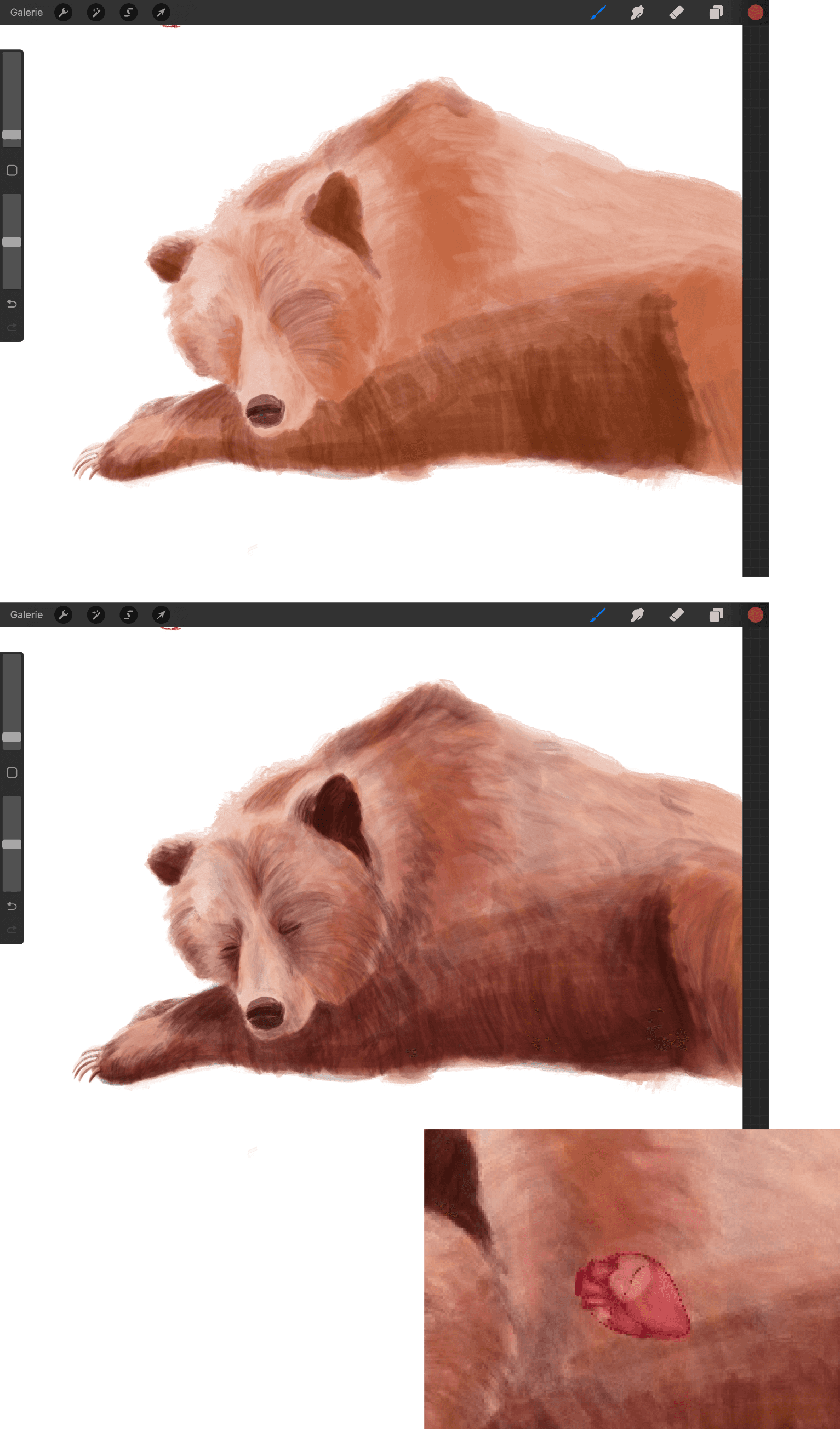Tap the square modify button in top sidebar
The width and height of the screenshot is (840, 1429).
(12, 170)
